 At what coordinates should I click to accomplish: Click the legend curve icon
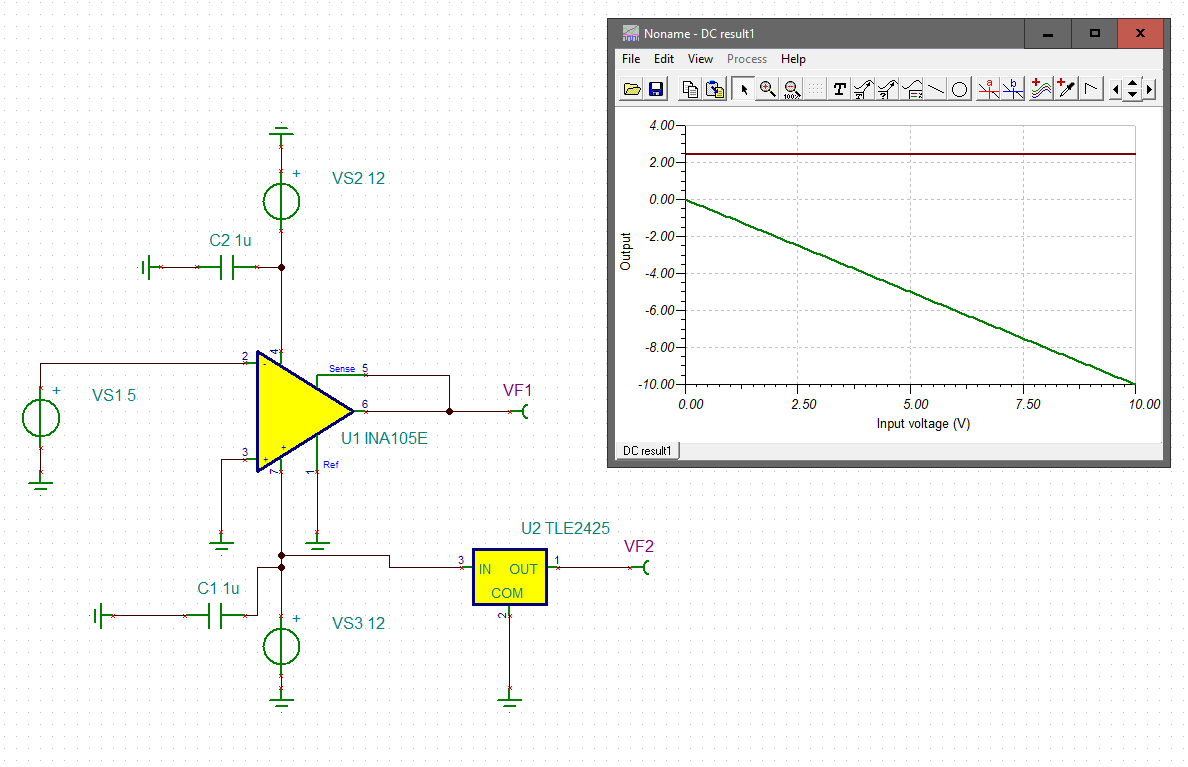[912, 89]
